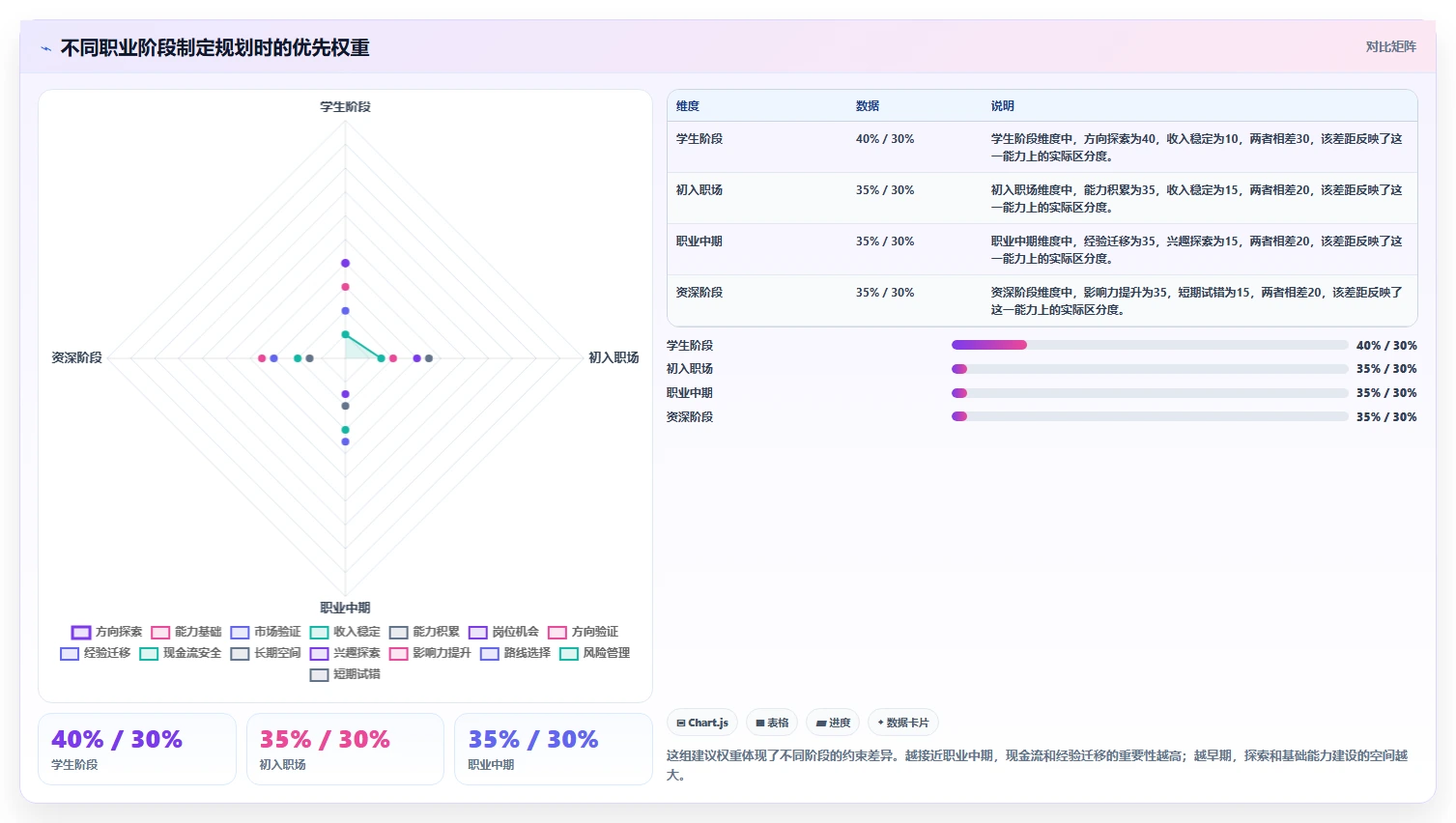Image resolution: width=1456 pixels, height=823 pixels.
Task: Toggle the 兴趣探索 legend entry
Action: pos(345,653)
